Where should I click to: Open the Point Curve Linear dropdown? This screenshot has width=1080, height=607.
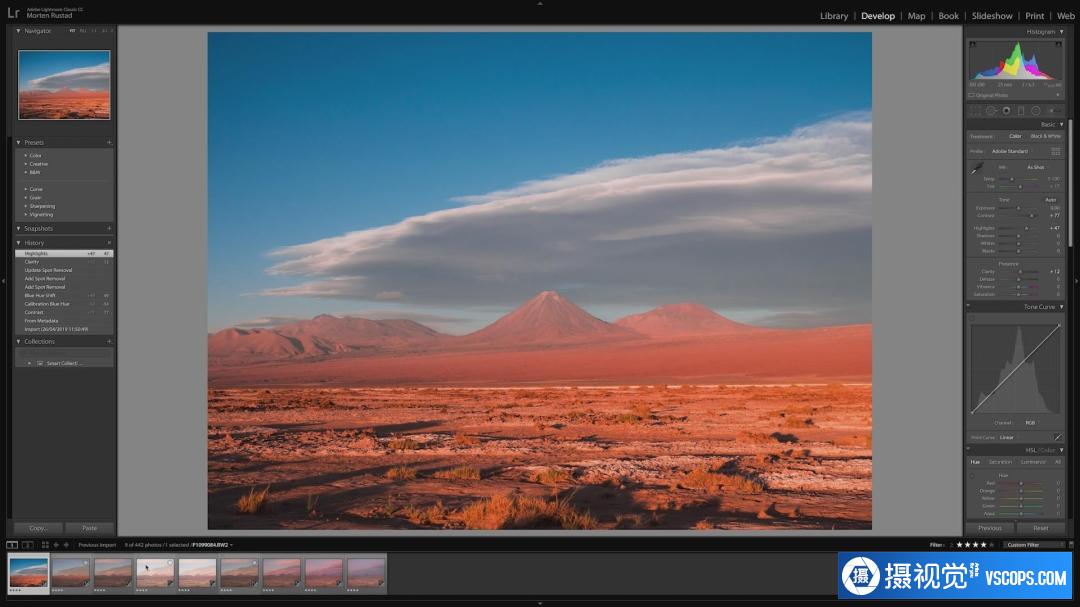click(x=1007, y=438)
